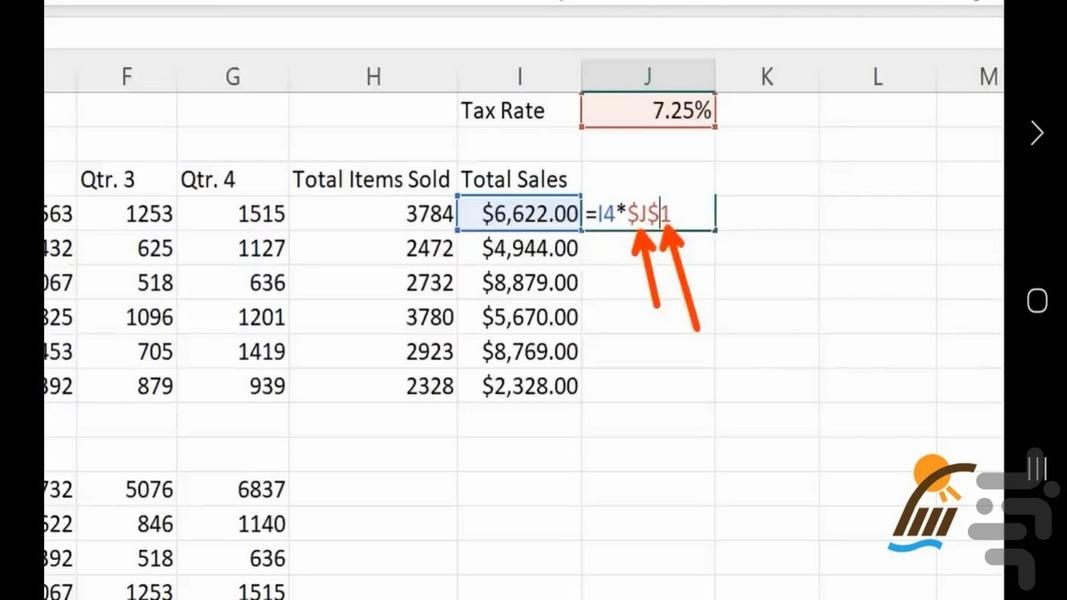The height and width of the screenshot is (600, 1067).
Task: Select column L header
Action: [x=877, y=76]
